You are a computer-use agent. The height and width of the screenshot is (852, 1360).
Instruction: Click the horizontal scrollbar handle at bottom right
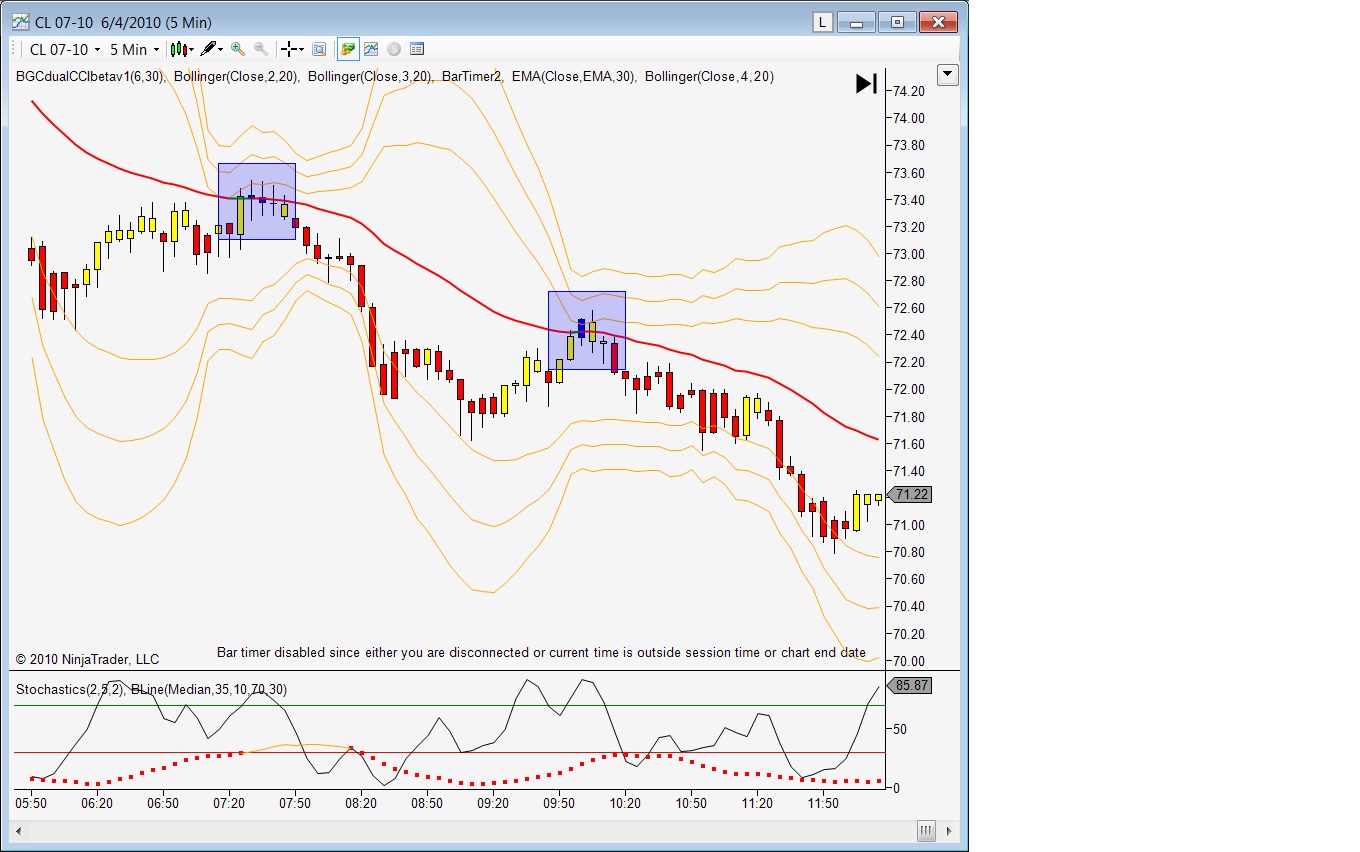click(x=926, y=831)
